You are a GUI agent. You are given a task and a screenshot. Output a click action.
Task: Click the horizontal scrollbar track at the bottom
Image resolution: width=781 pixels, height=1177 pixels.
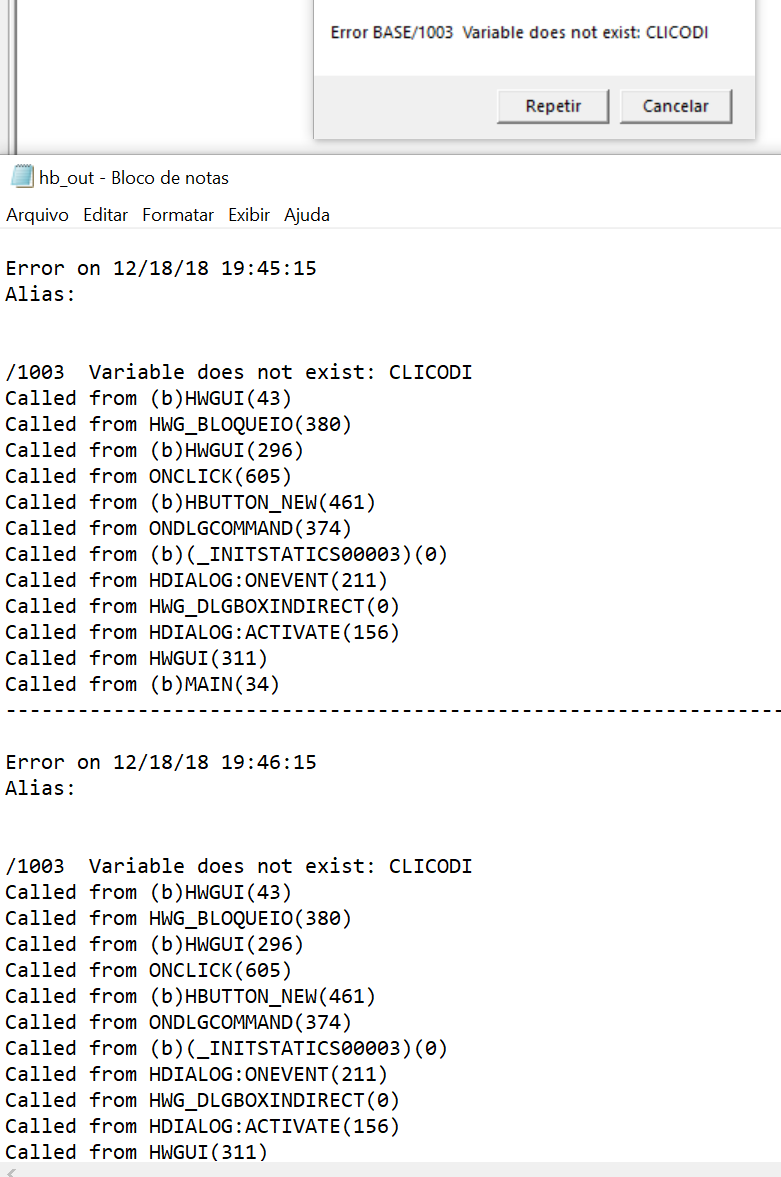click(400, 1170)
